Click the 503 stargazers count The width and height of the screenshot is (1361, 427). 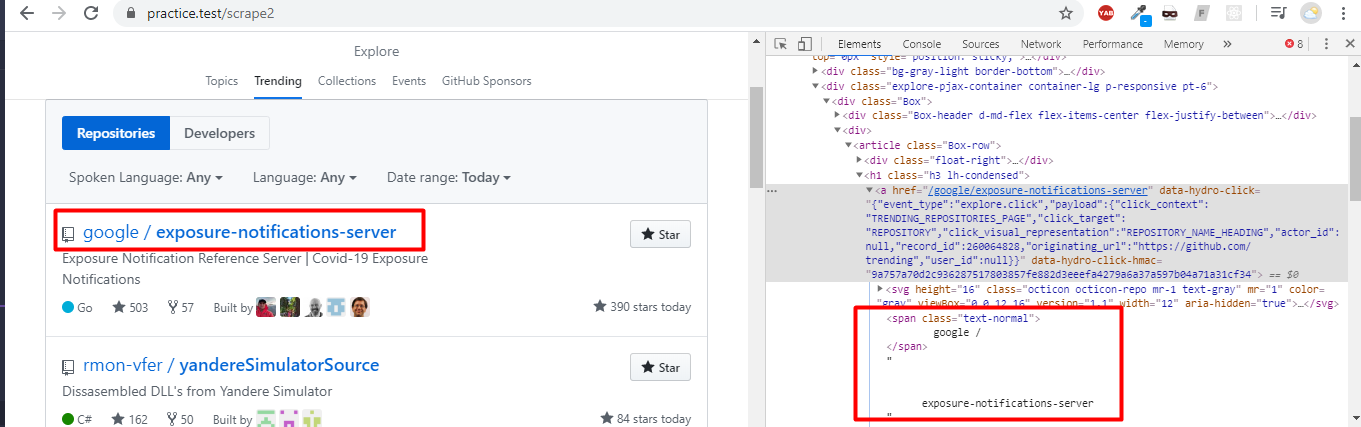130,307
